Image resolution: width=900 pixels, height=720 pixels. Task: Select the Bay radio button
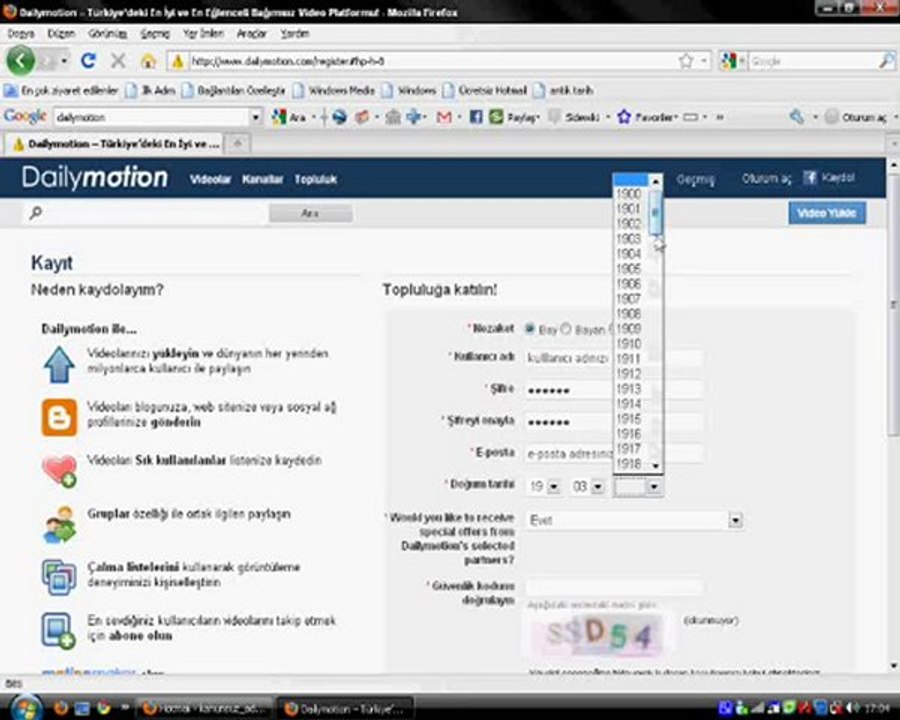click(529, 329)
